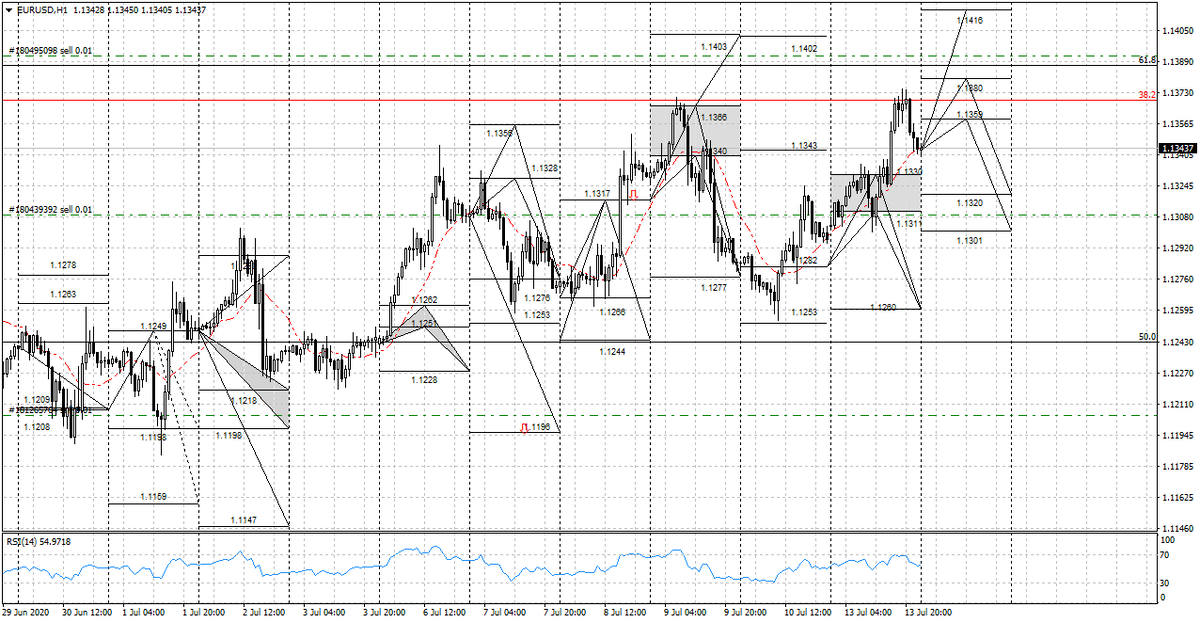Viewport: 1200px width, 623px height.
Task: Select the 1.1263 level label
Action: pos(63,295)
